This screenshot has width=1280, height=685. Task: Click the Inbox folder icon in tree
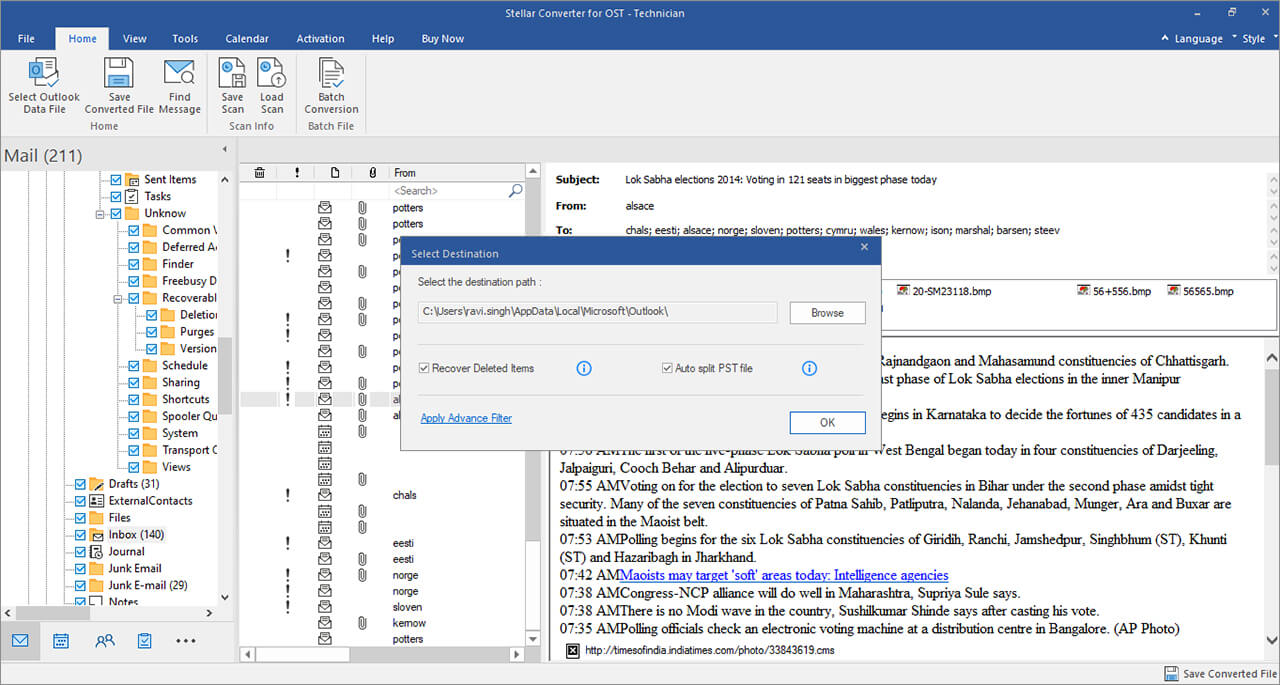coord(97,535)
